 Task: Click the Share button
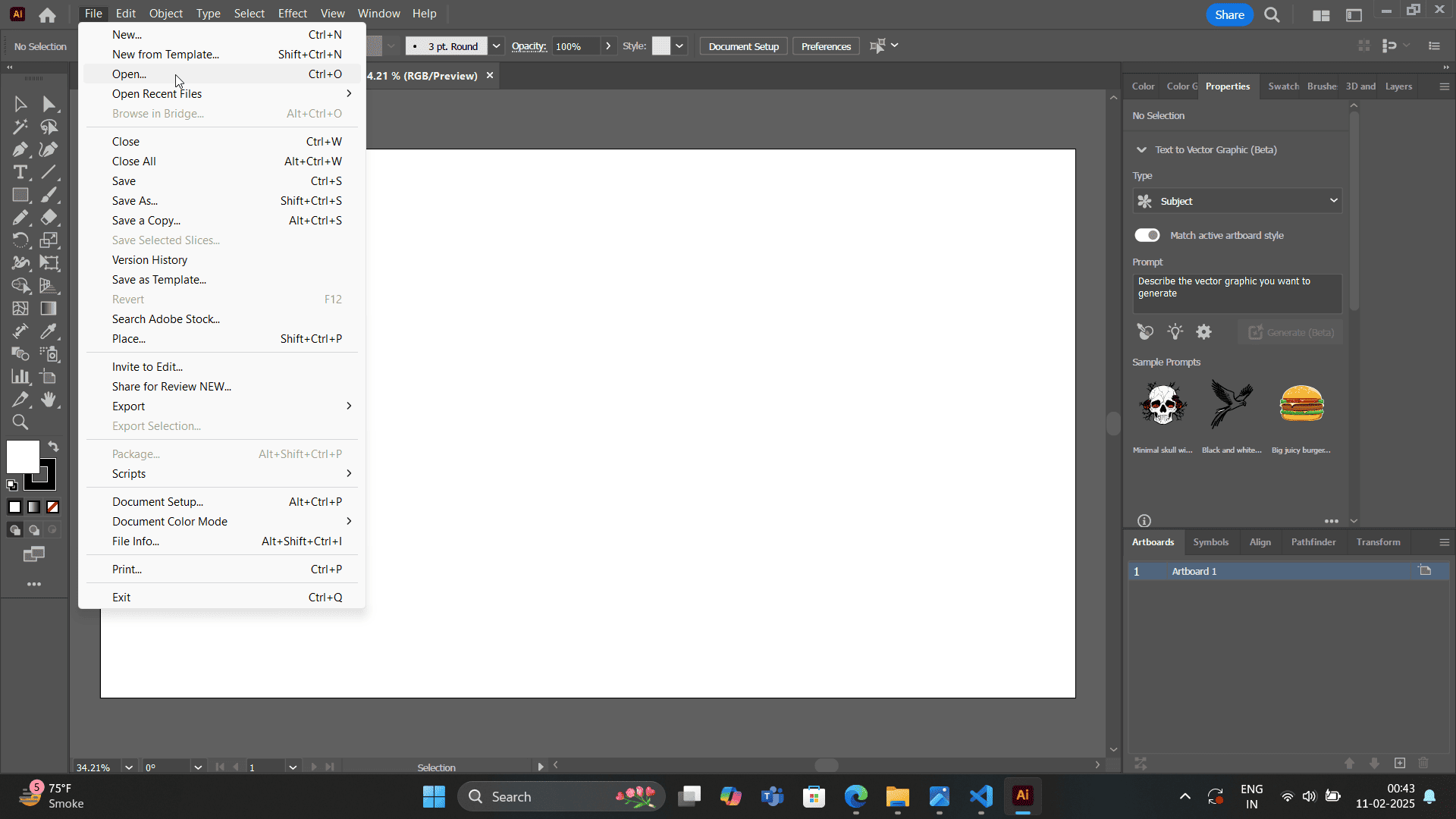1229,14
